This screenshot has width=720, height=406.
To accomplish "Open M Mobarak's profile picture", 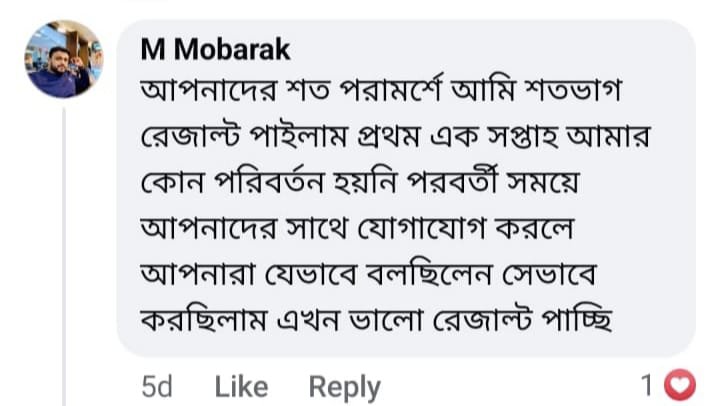I will (x=63, y=59).
